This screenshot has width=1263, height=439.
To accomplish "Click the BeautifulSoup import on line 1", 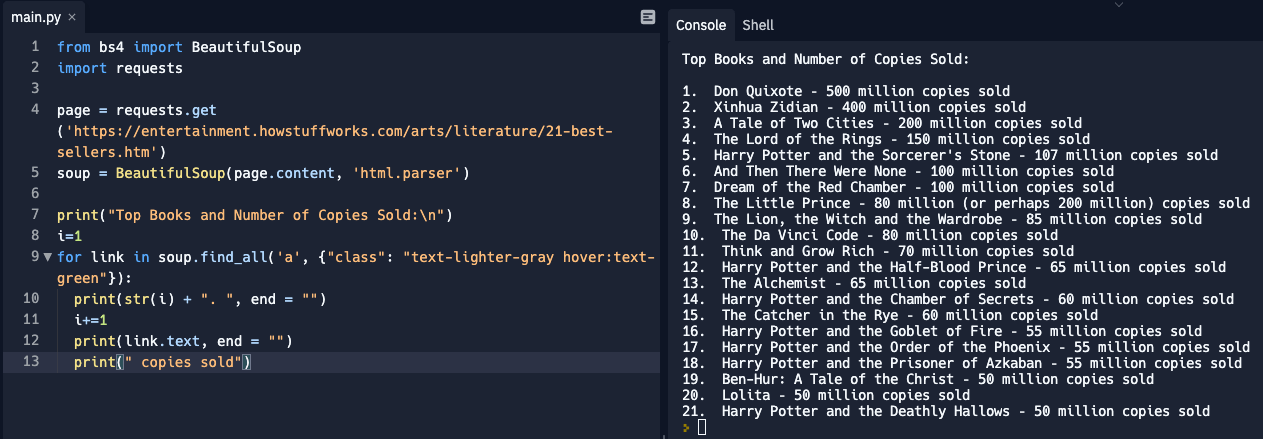I will [x=246, y=47].
